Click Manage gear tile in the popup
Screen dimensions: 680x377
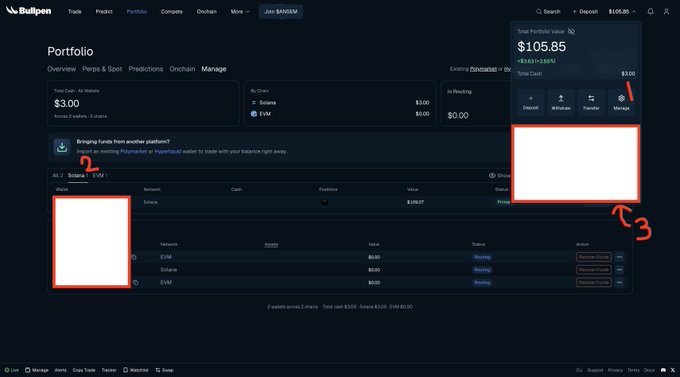[621, 102]
